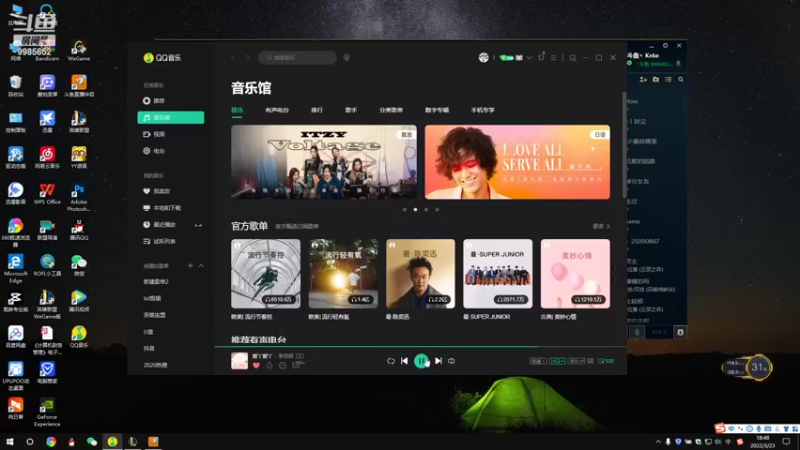
Task: Switch to the 数字专辑 tab
Action: 437,110
